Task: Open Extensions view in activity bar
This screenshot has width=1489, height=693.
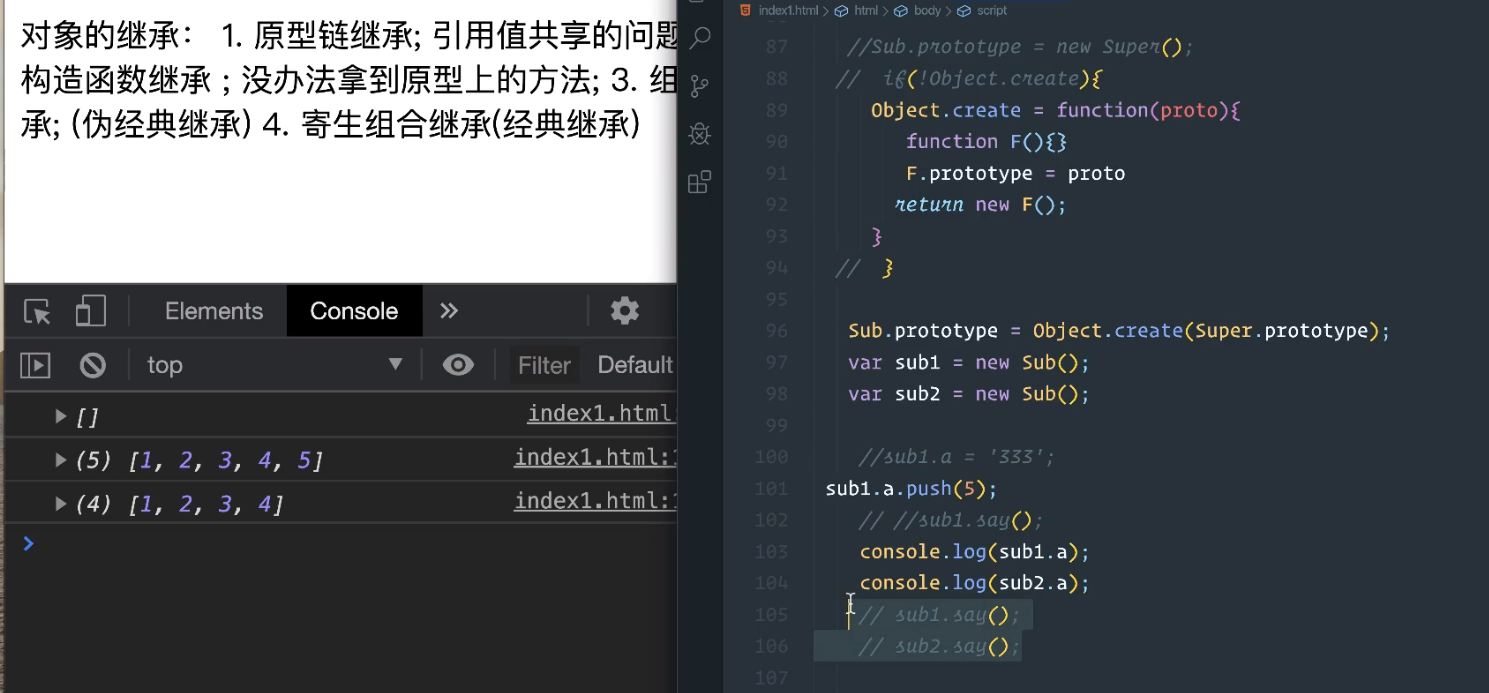Action: coord(700,182)
